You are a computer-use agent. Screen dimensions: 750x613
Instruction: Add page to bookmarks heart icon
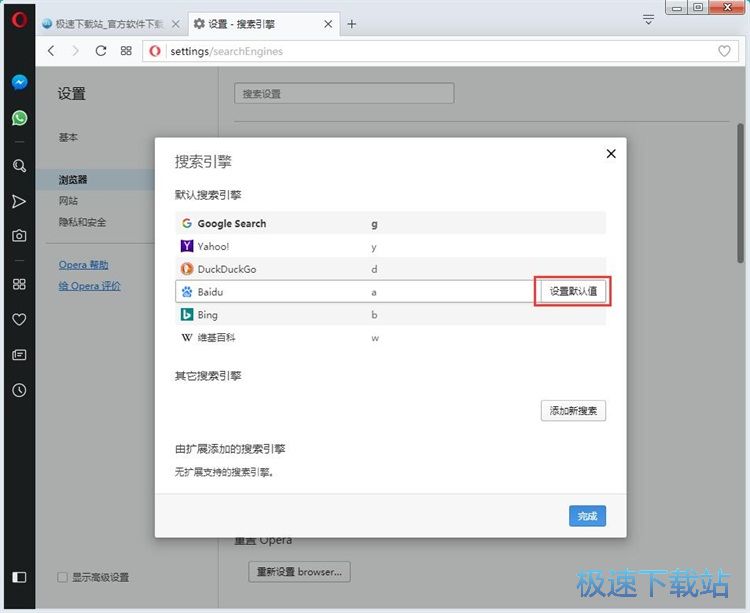[724, 51]
